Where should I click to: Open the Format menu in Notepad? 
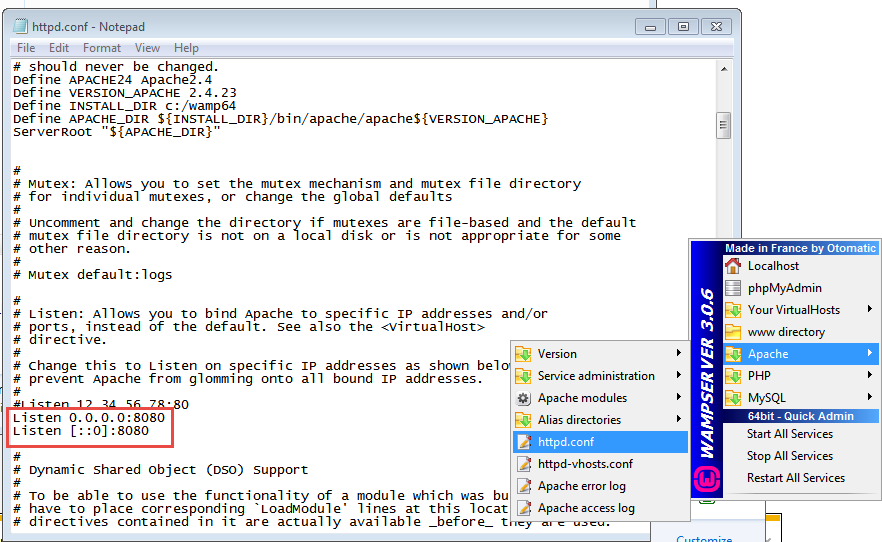[102, 48]
